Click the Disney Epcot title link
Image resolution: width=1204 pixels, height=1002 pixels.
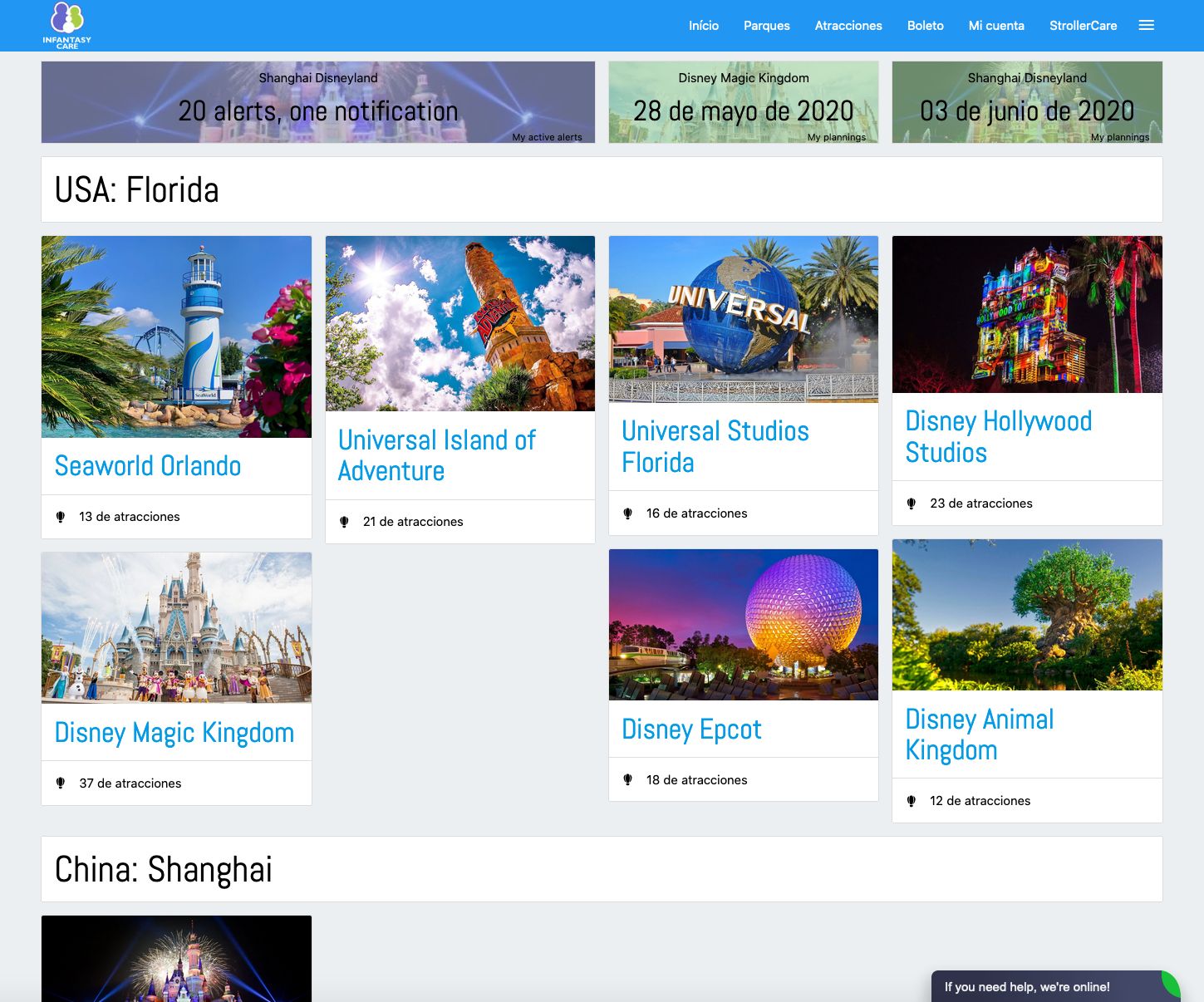coord(691,729)
